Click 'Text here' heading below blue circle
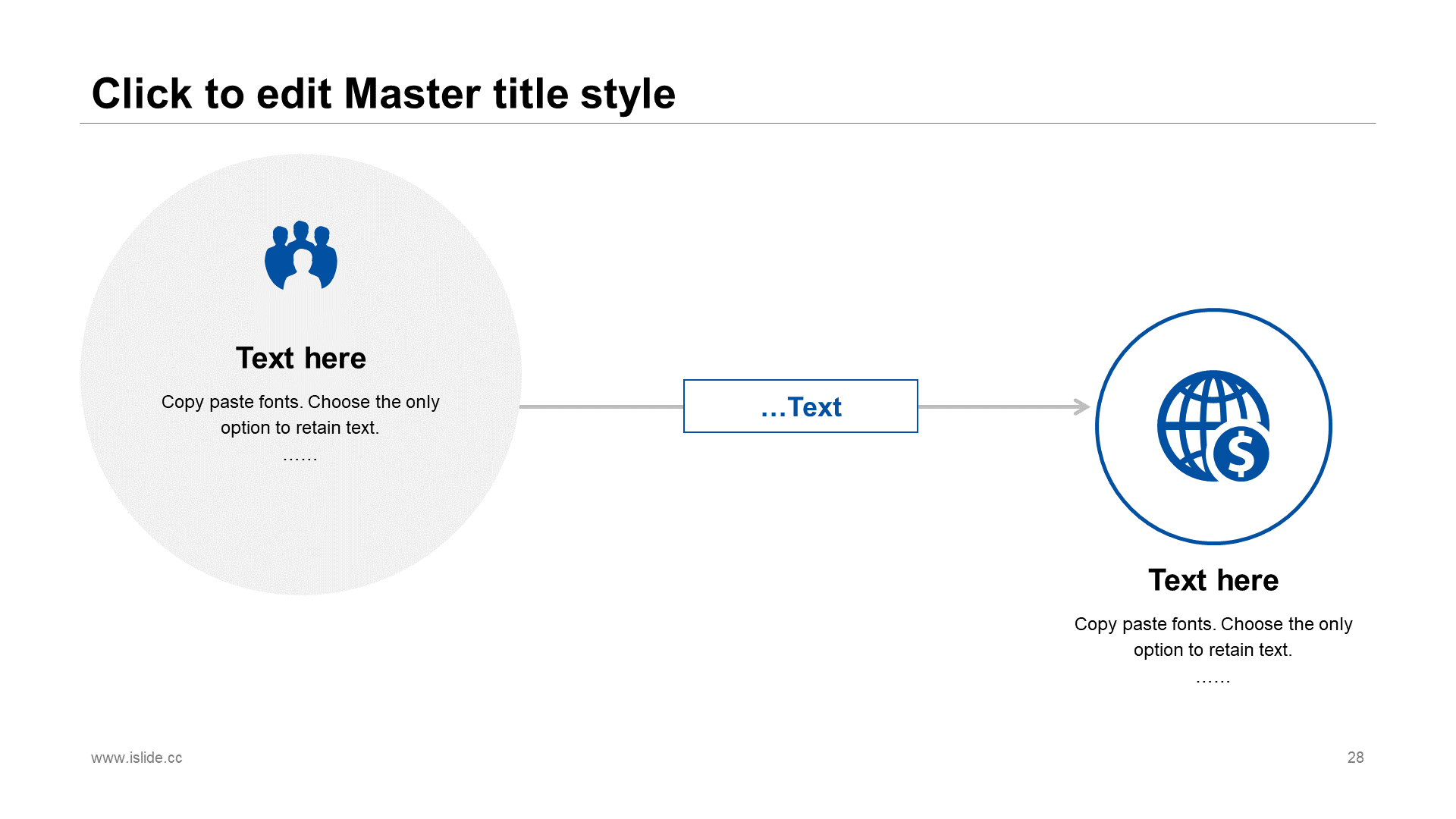The height and width of the screenshot is (819, 1456). 1213,580
